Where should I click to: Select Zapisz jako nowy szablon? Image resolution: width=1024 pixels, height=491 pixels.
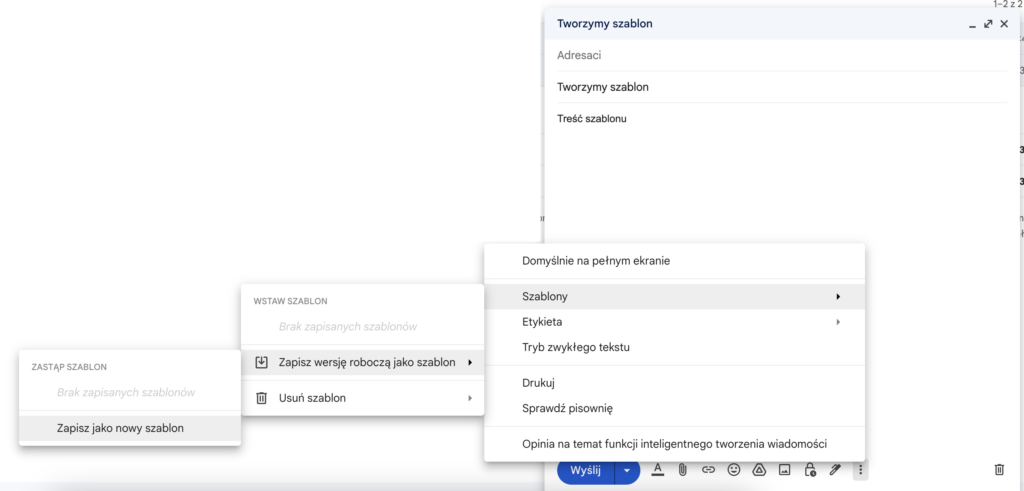(130, 428)
